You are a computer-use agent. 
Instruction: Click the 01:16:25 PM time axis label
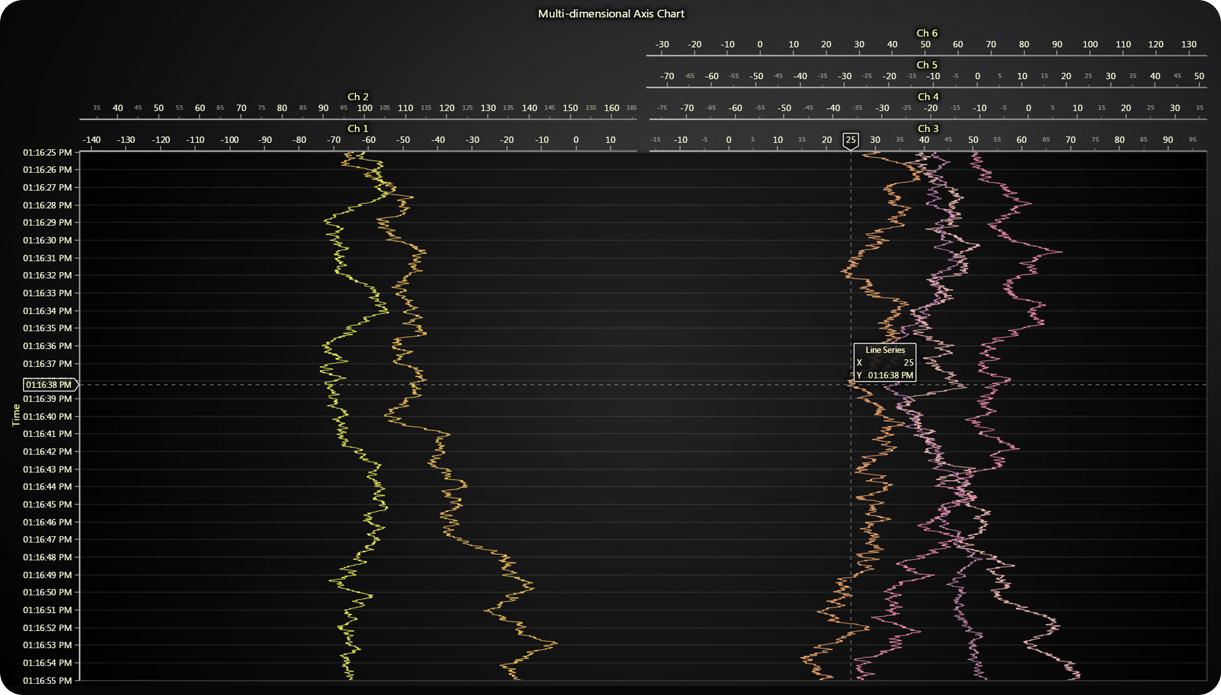click(x=47, y=152)
